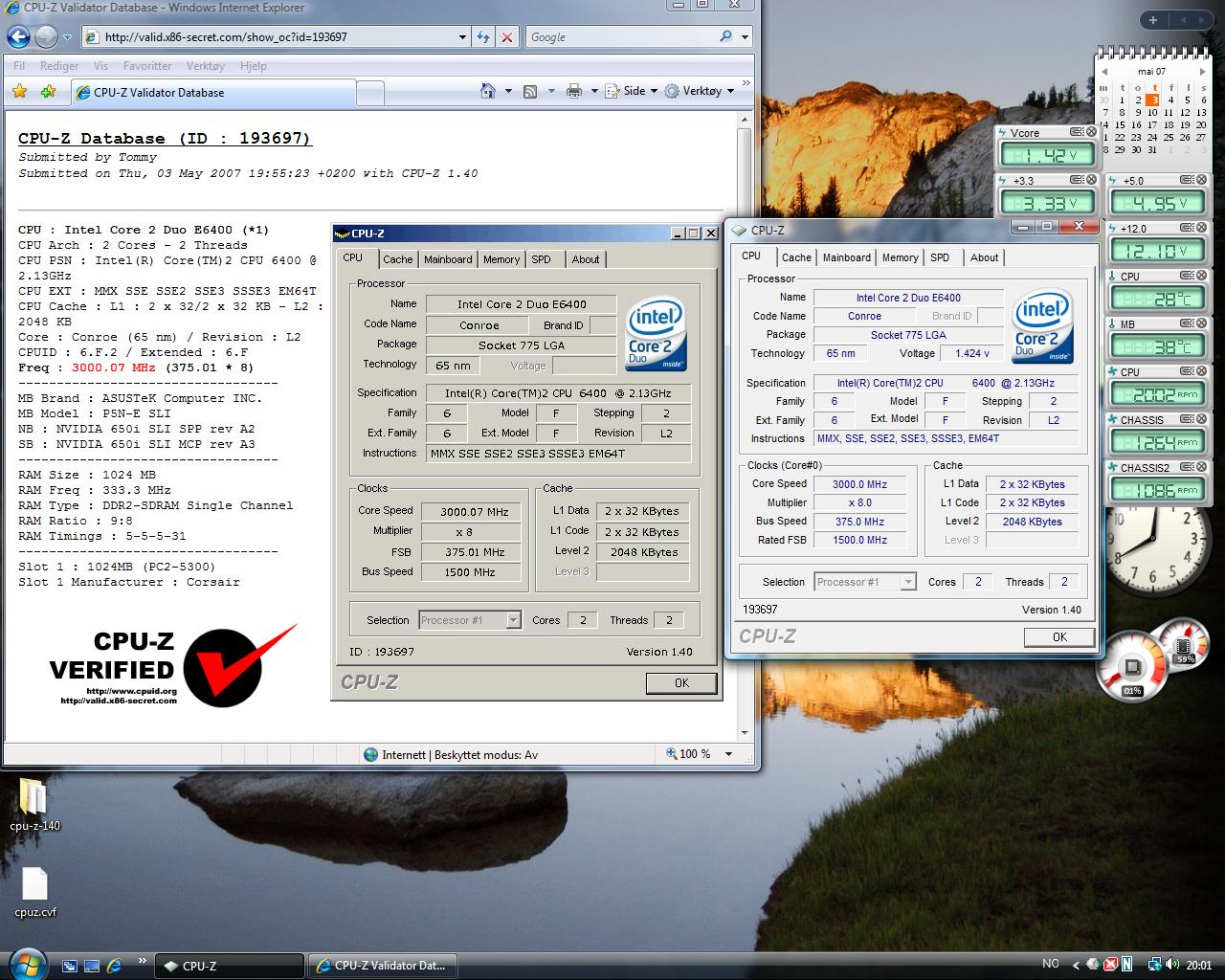1225x980 pixels.
Task: Switch to SPD tab in CPU-Z window
Action: click(940, 257)
